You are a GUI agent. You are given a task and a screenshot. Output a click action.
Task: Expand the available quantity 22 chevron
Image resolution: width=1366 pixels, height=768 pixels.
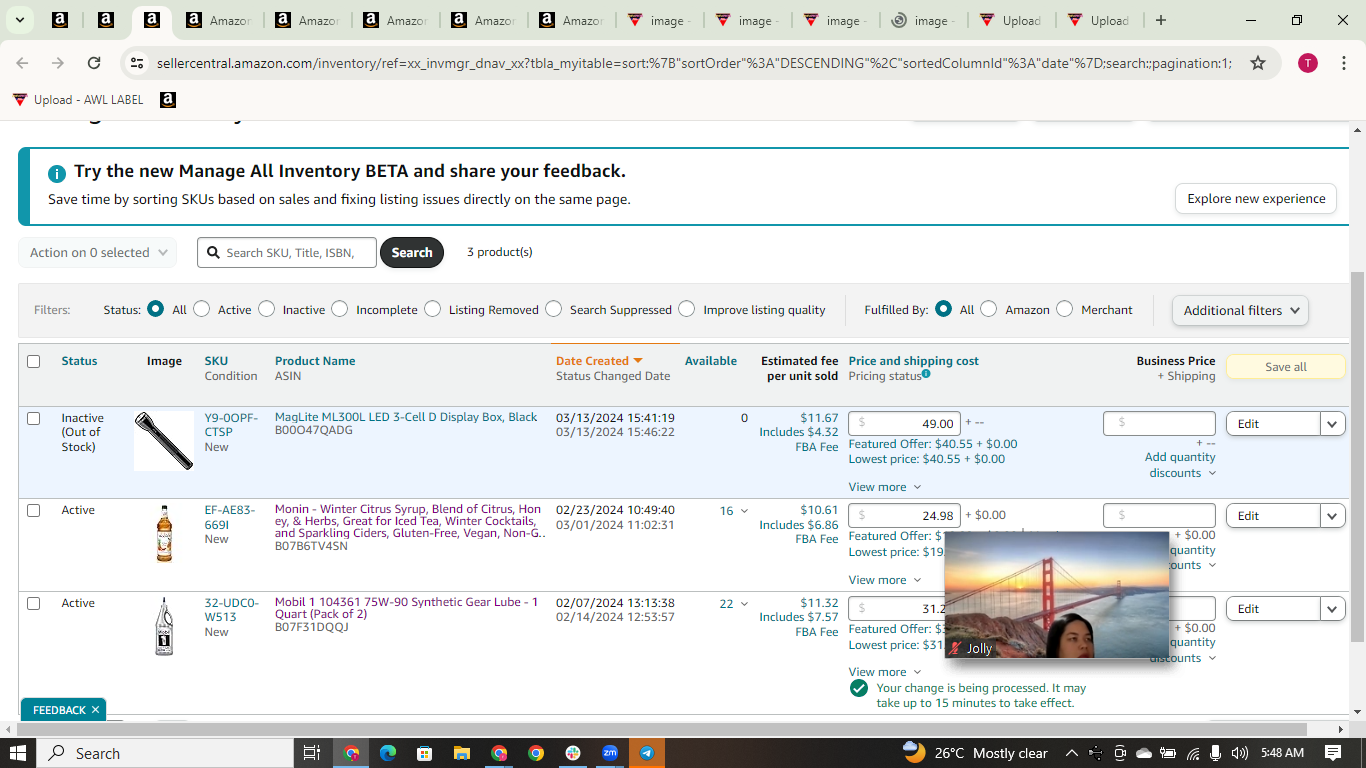click(744, 604)
